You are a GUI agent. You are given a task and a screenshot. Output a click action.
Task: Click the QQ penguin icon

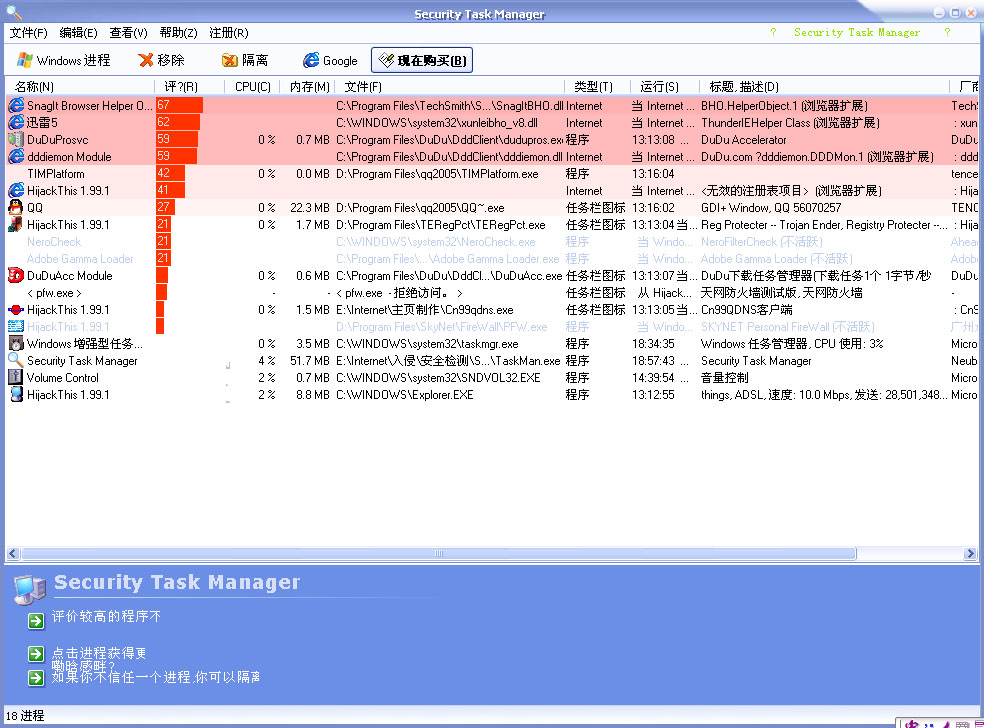16,207
